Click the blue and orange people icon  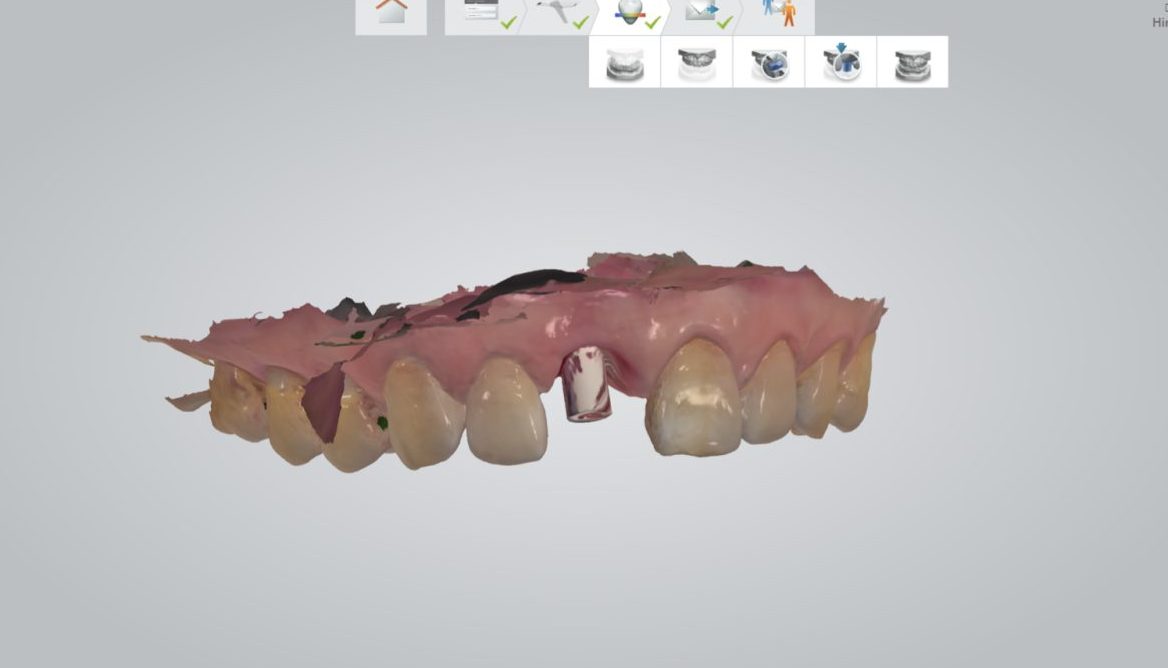pos(779,14)
